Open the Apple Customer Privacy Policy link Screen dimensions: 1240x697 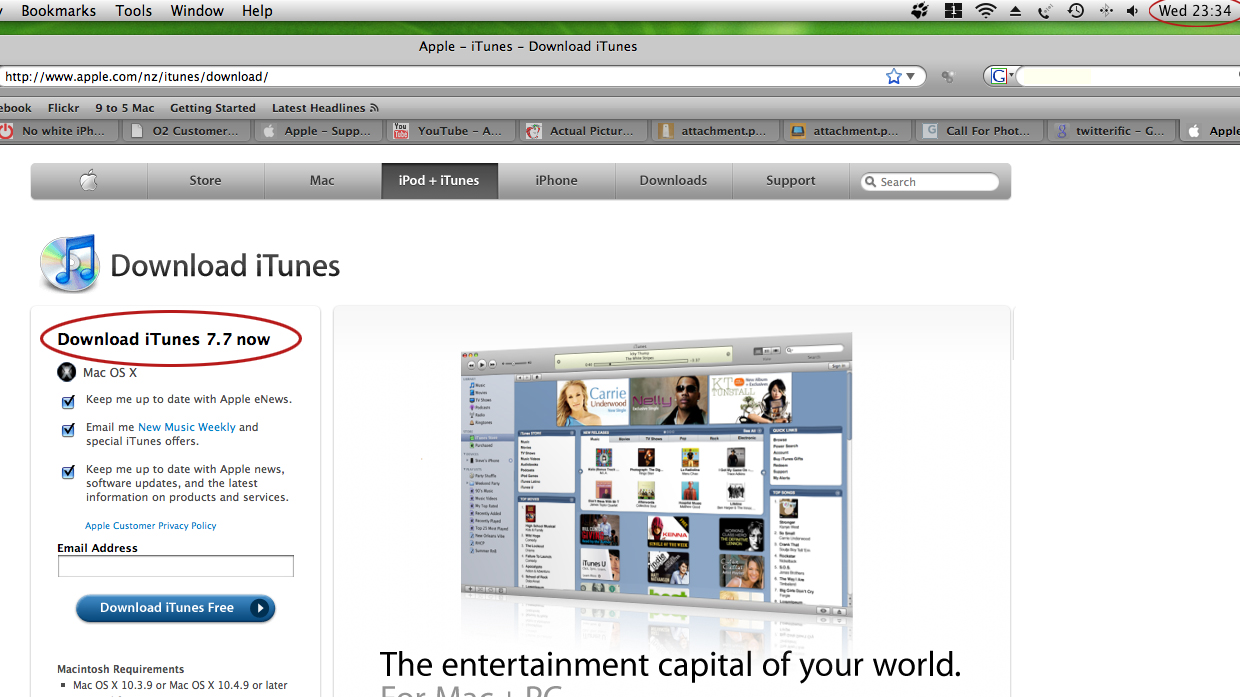(x=151, y=526)
